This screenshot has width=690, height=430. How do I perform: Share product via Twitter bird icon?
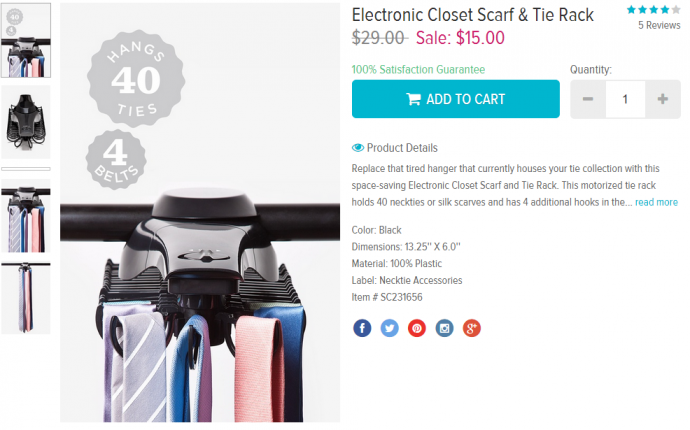point(389,328)
